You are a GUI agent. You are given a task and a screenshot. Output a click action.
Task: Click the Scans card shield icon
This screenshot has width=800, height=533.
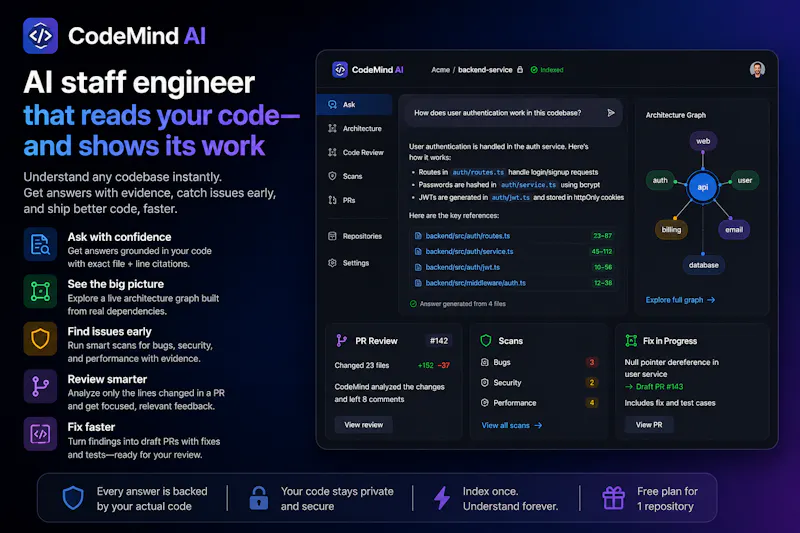486,340
